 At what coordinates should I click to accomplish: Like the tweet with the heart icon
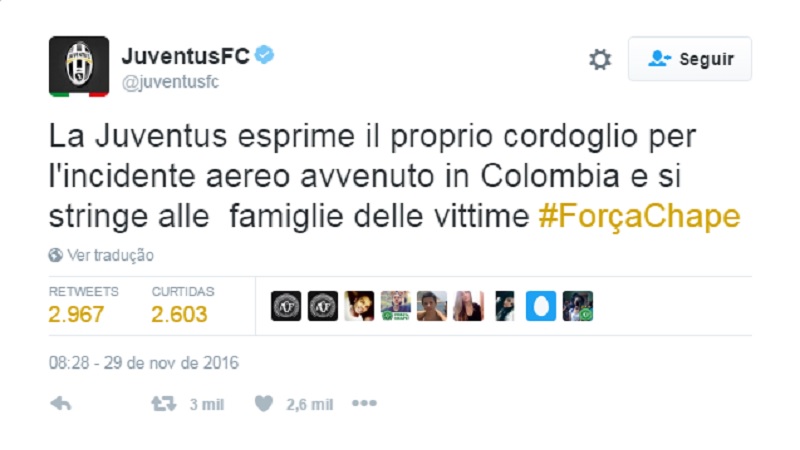pyautogui.click(x=264, y=404)
